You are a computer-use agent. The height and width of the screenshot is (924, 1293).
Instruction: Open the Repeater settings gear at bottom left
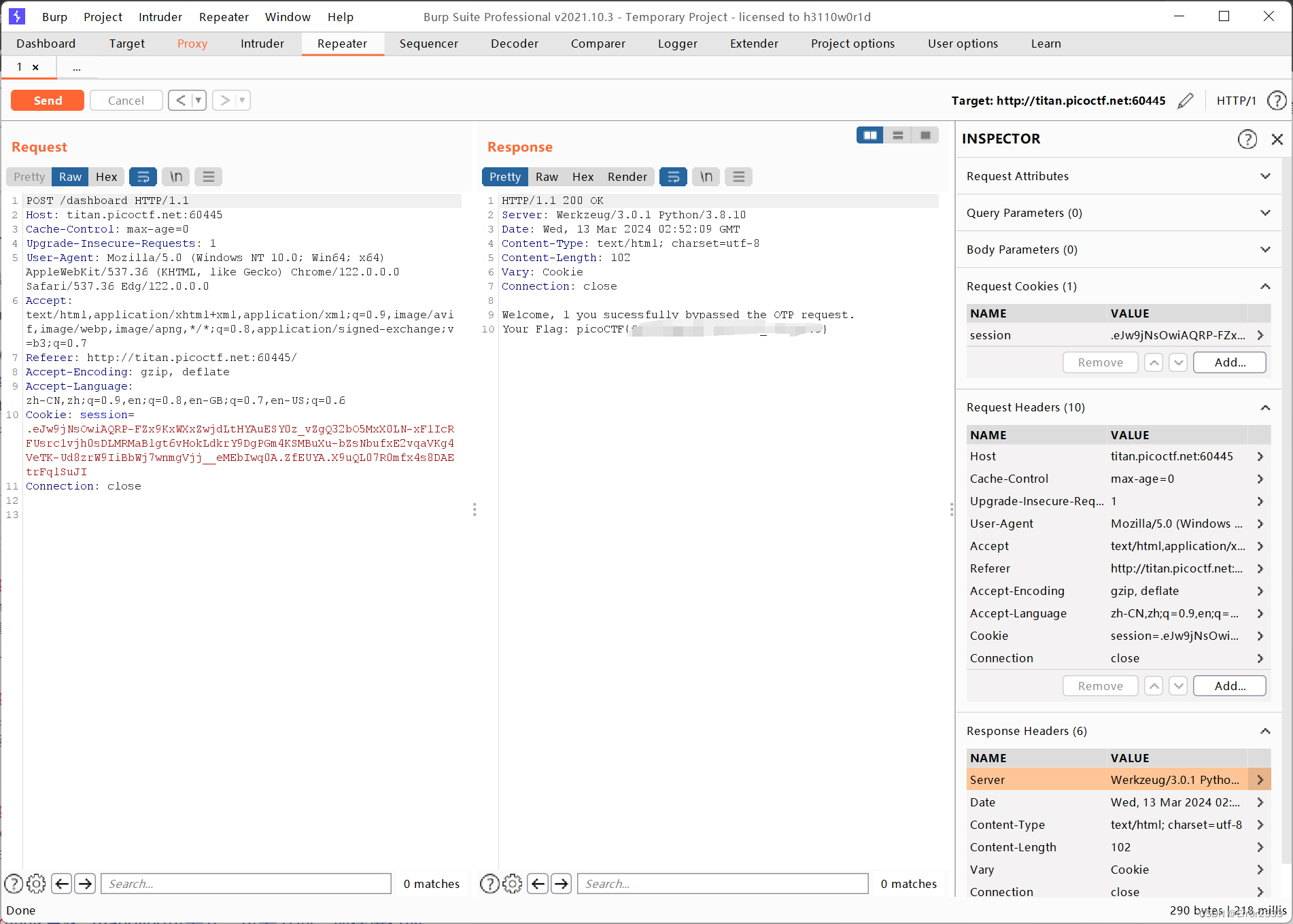pos(36,883)
